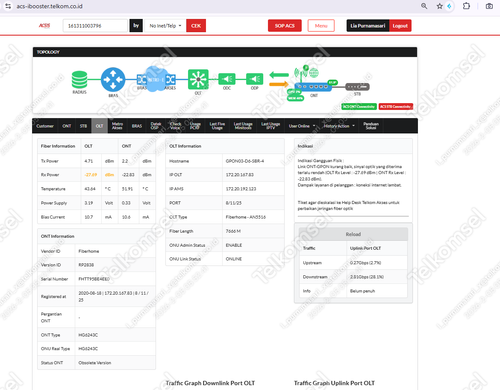This screenshot has height=390, width=500.
Task: Click the Fiber Length value 7666 M
Action: [x=233, y=231]
